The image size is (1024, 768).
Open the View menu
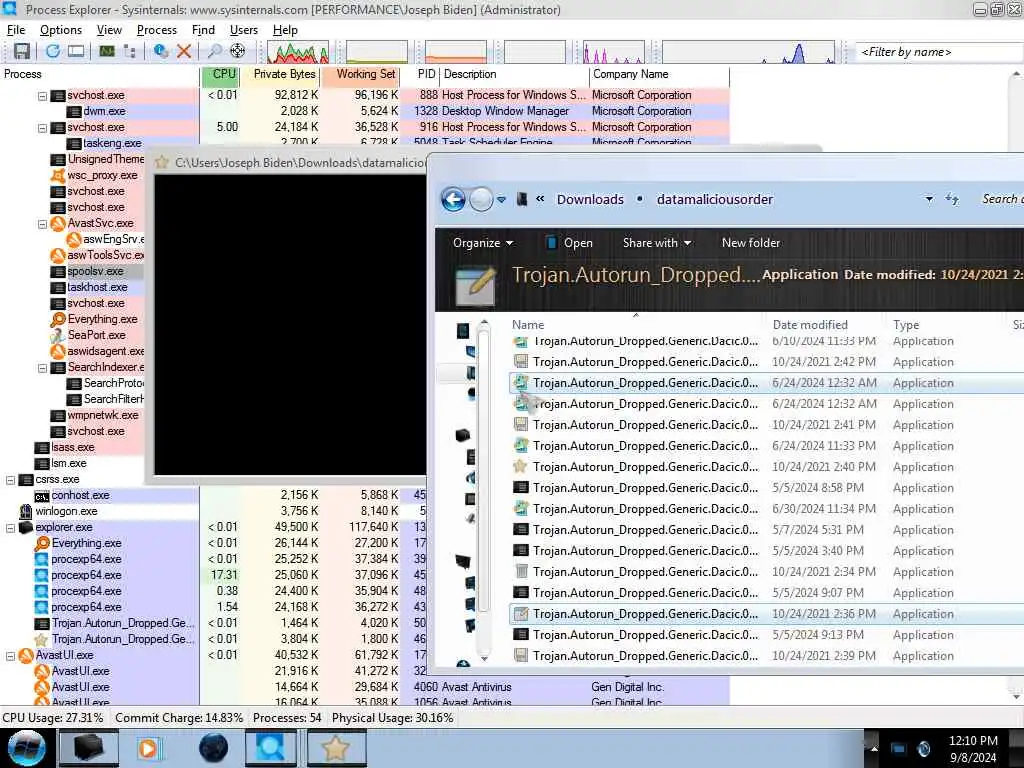coord(109,30)
